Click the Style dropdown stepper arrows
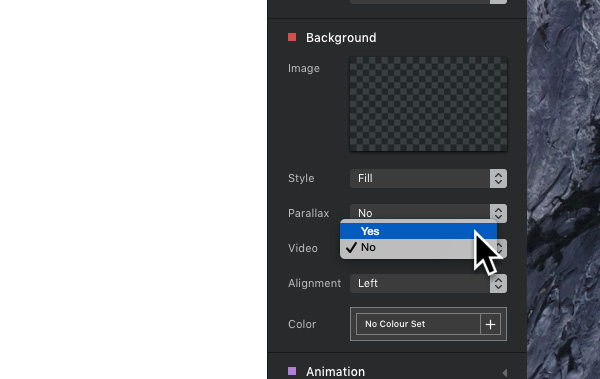This screenshot has height=379, width=600. 498,178
